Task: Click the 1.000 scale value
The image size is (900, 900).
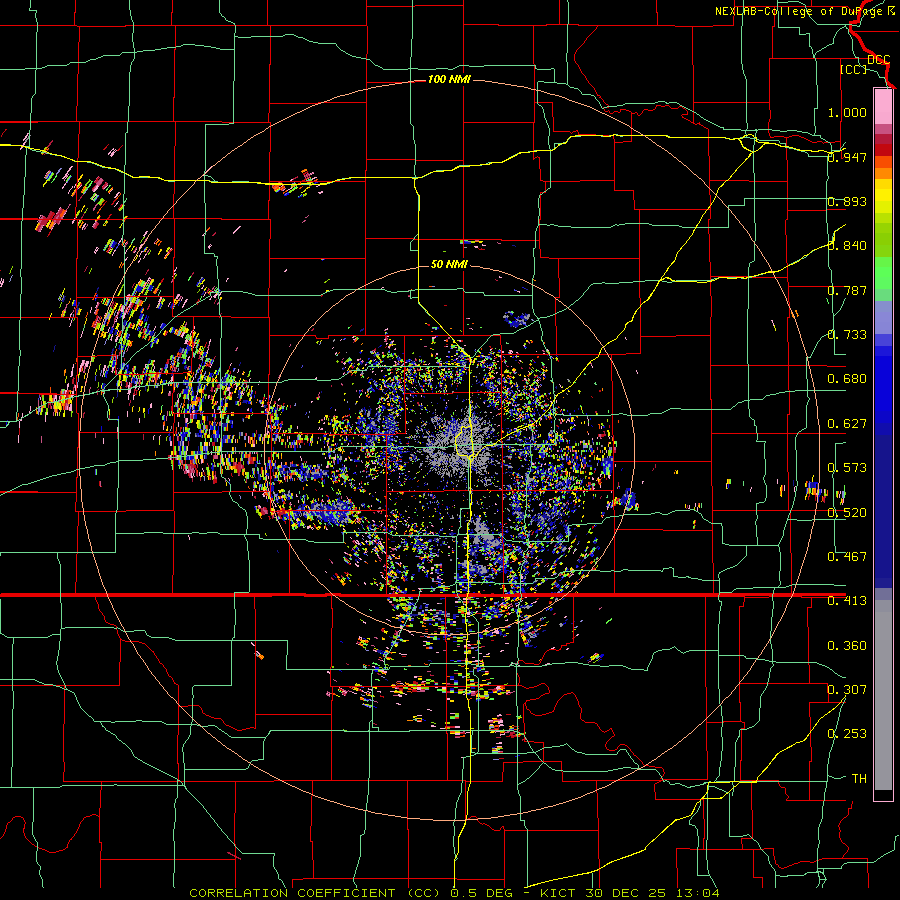Action: (847, 112)
